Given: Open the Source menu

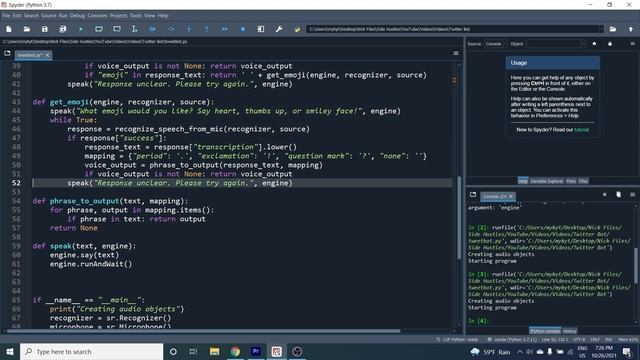Looking at the screenshot, I should (x=49, y=16).
